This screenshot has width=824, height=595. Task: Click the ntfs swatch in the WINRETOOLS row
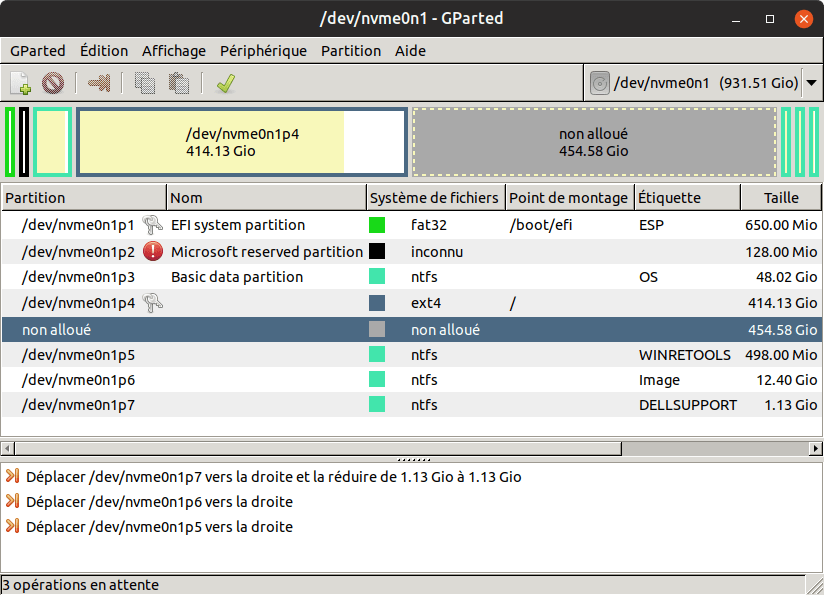coord(377,354)
